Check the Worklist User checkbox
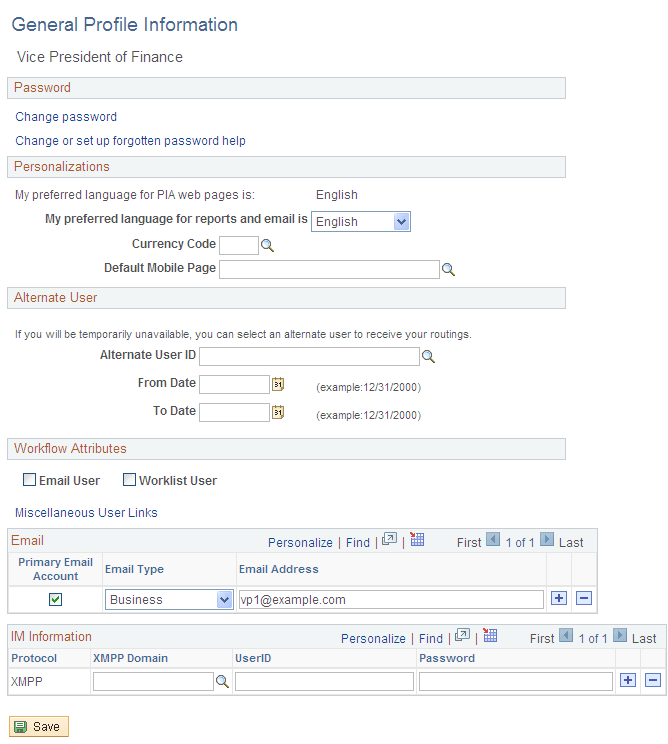Viewport: 668px width, 744px height. coord(130,480)
